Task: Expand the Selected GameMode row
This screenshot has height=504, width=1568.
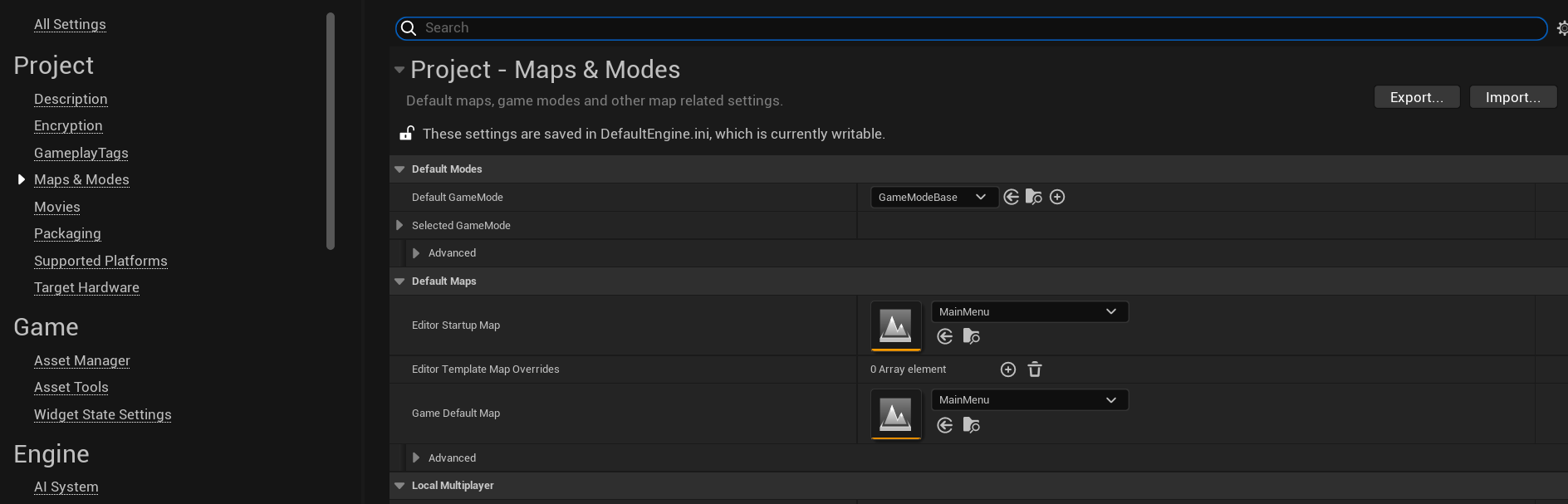Action: click(399, 225)
